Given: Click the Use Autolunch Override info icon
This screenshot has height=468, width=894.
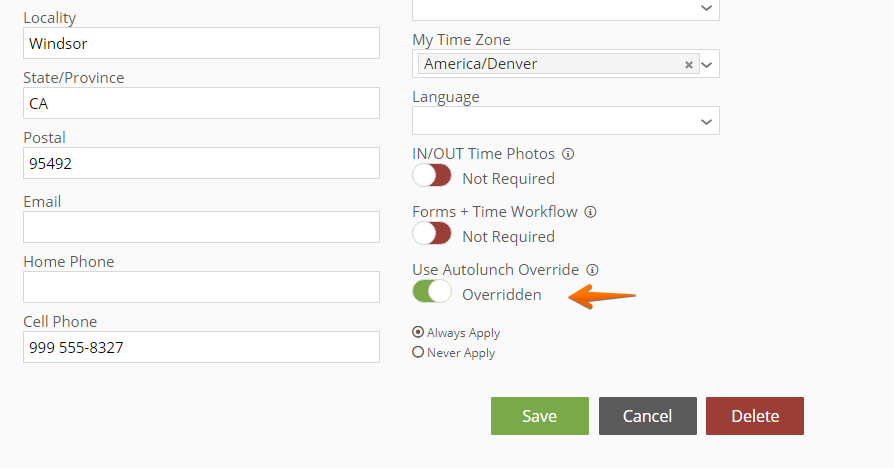Looking at the screenshot, I should point(592,270).
